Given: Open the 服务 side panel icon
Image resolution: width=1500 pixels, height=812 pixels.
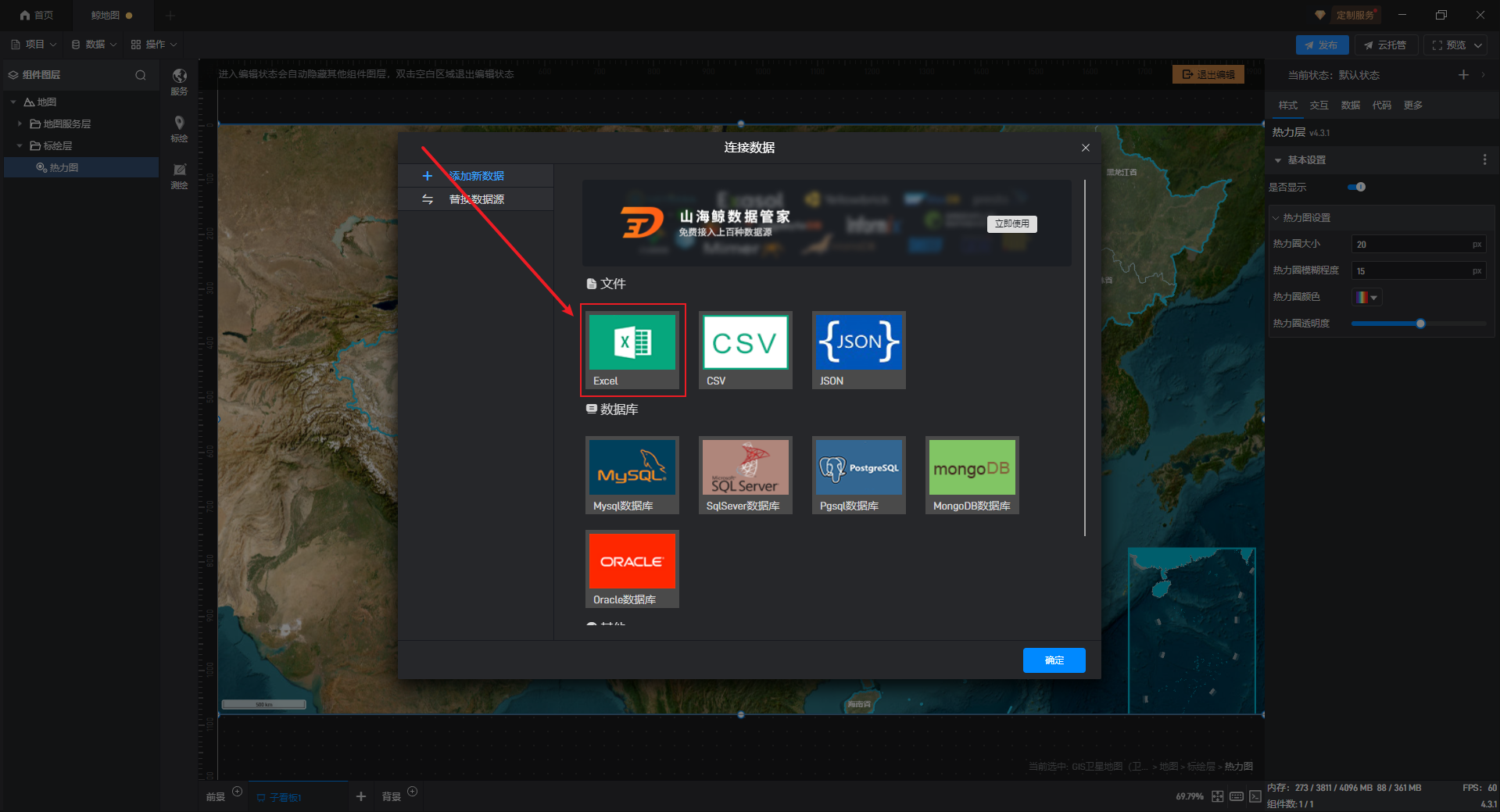Looking at the screenshot, I should point(179,81).
